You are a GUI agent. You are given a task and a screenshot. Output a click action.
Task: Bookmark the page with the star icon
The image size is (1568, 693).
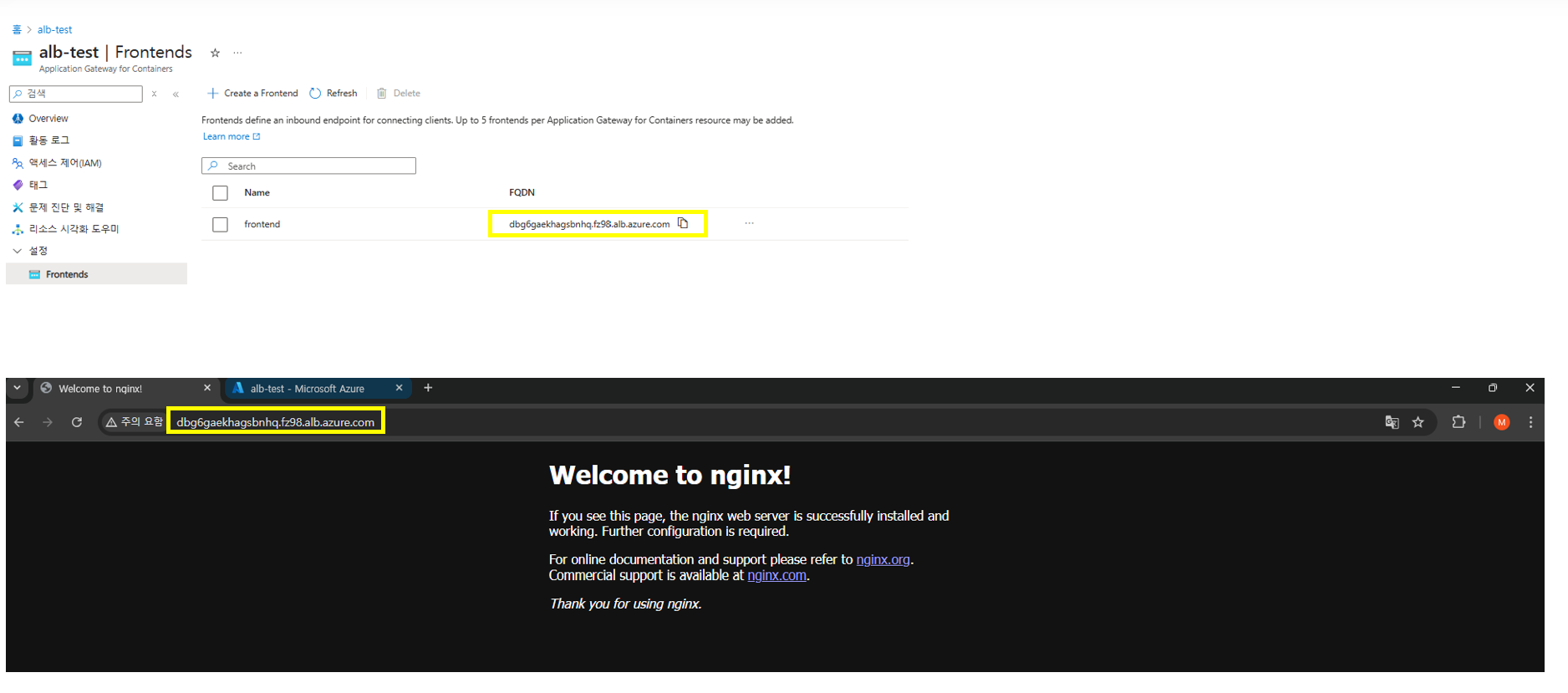tap(1418, 422)
